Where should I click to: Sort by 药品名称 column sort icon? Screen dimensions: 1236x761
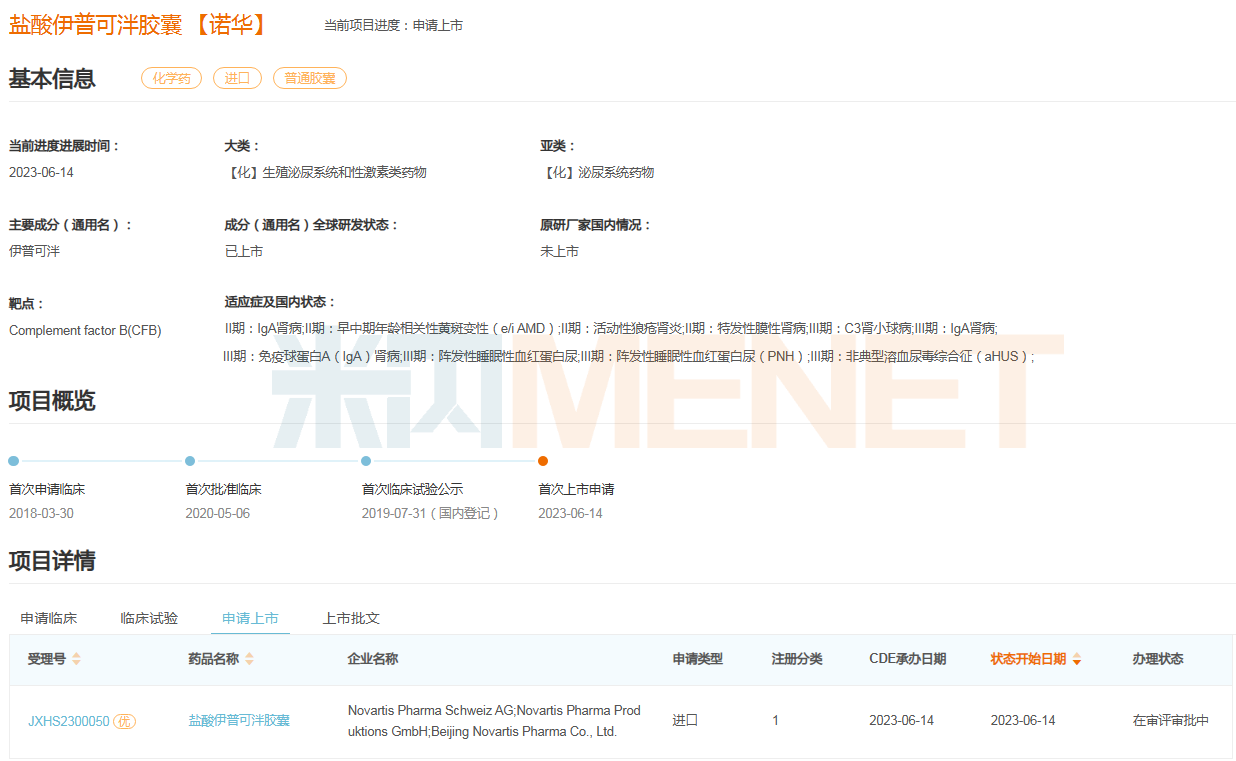point(249,659)
